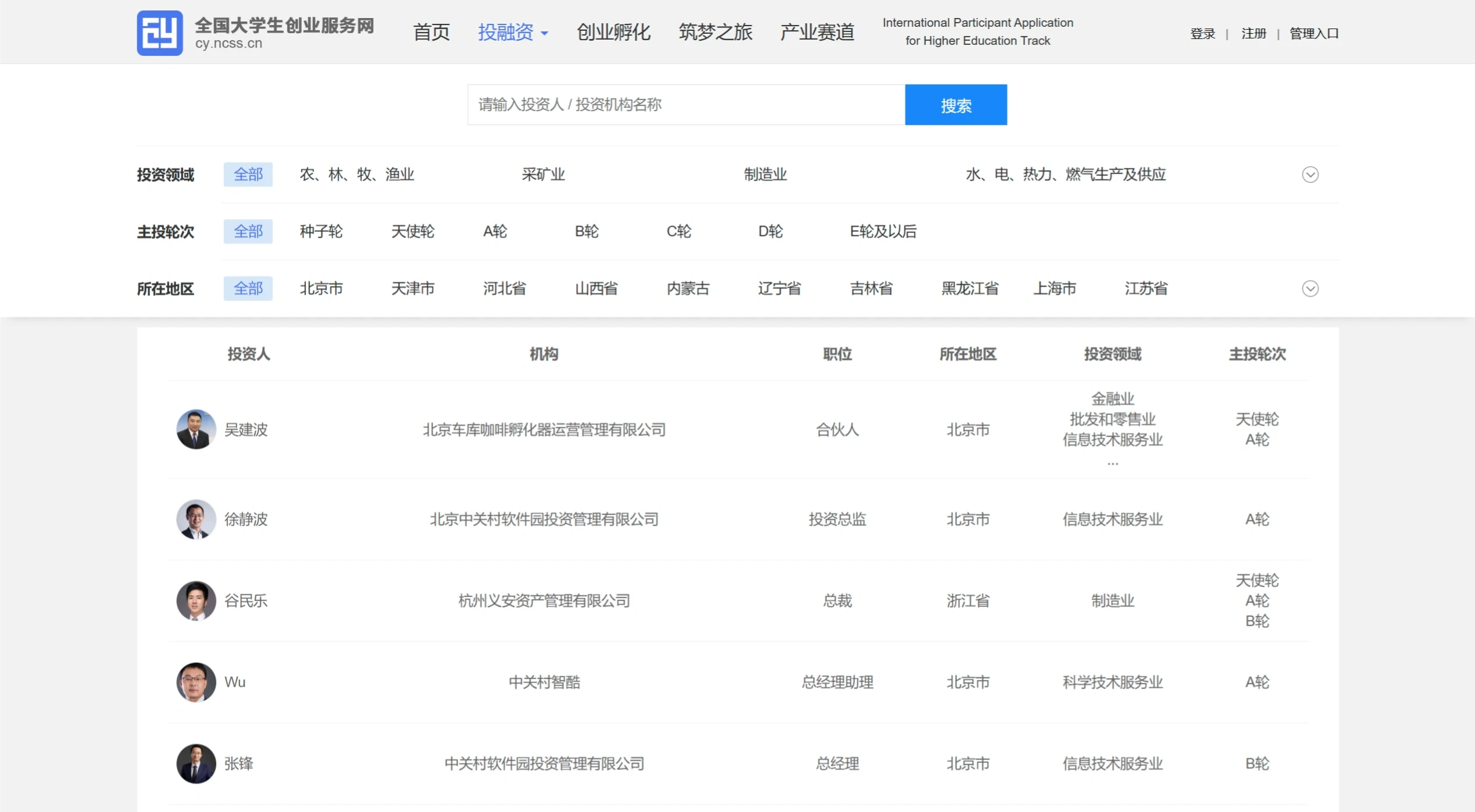Filter region by 山西省
Viewport: 1475px width, 812px height.
596,289
